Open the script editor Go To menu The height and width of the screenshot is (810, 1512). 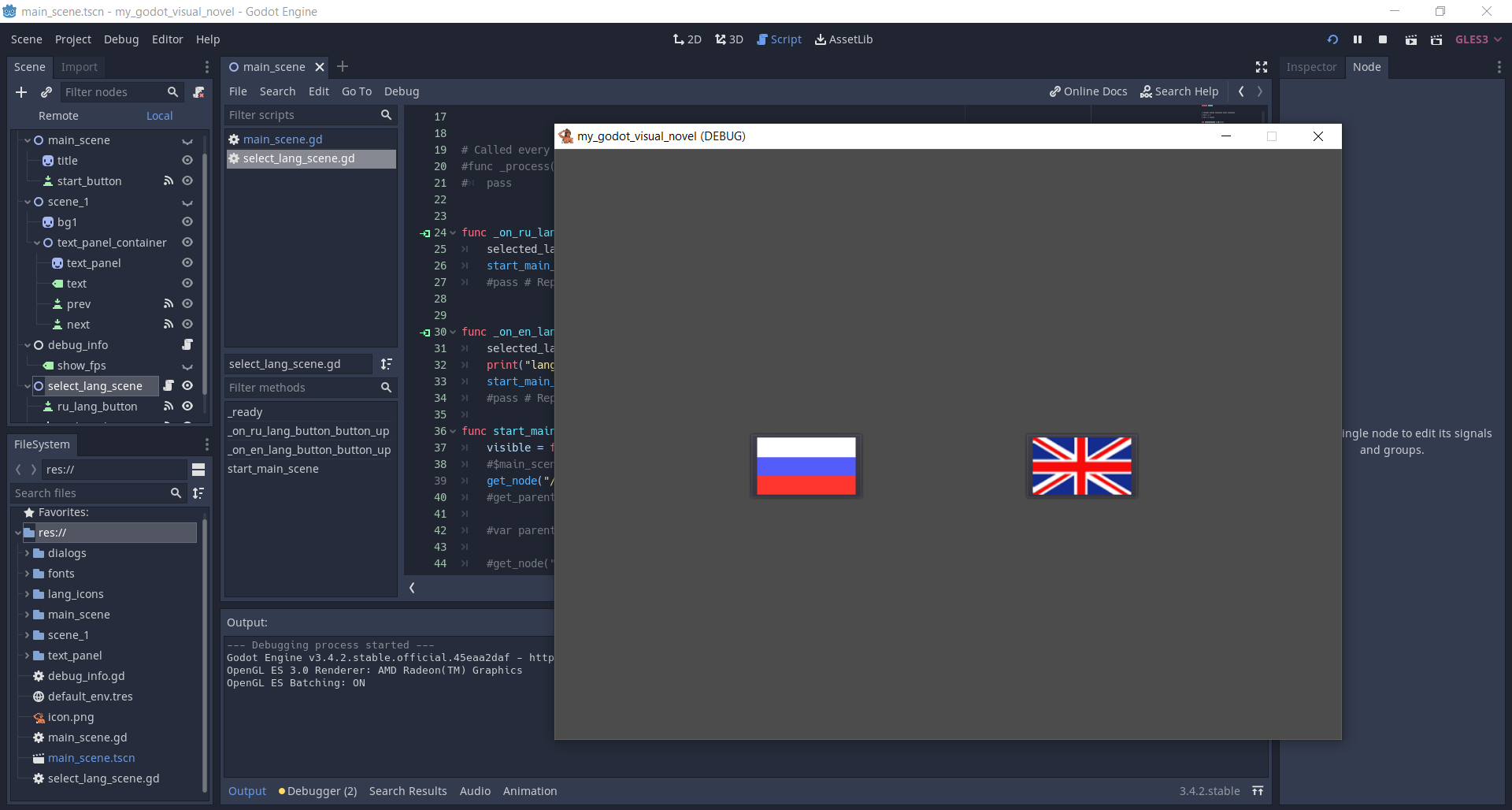[357, 91]
